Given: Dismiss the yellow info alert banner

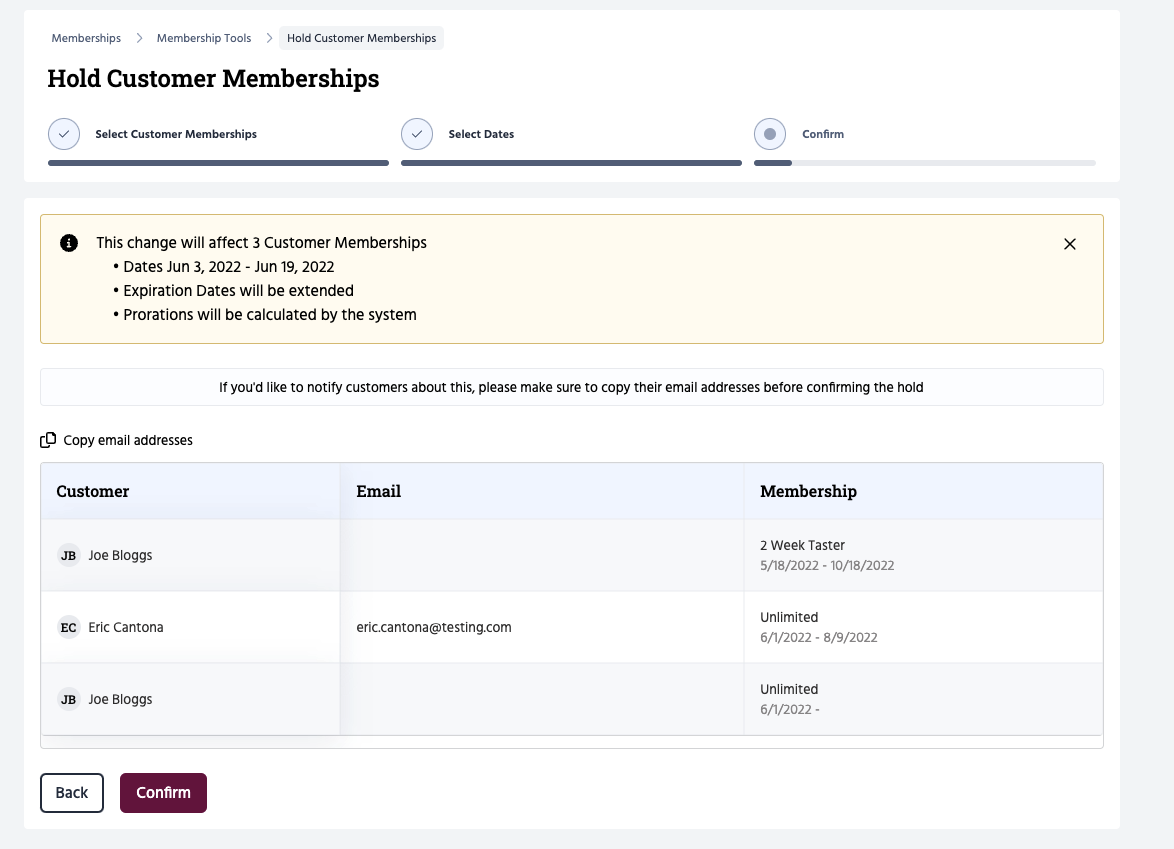Looking at the screenshot, I should pyautogui.click(x=1069, y=244).
